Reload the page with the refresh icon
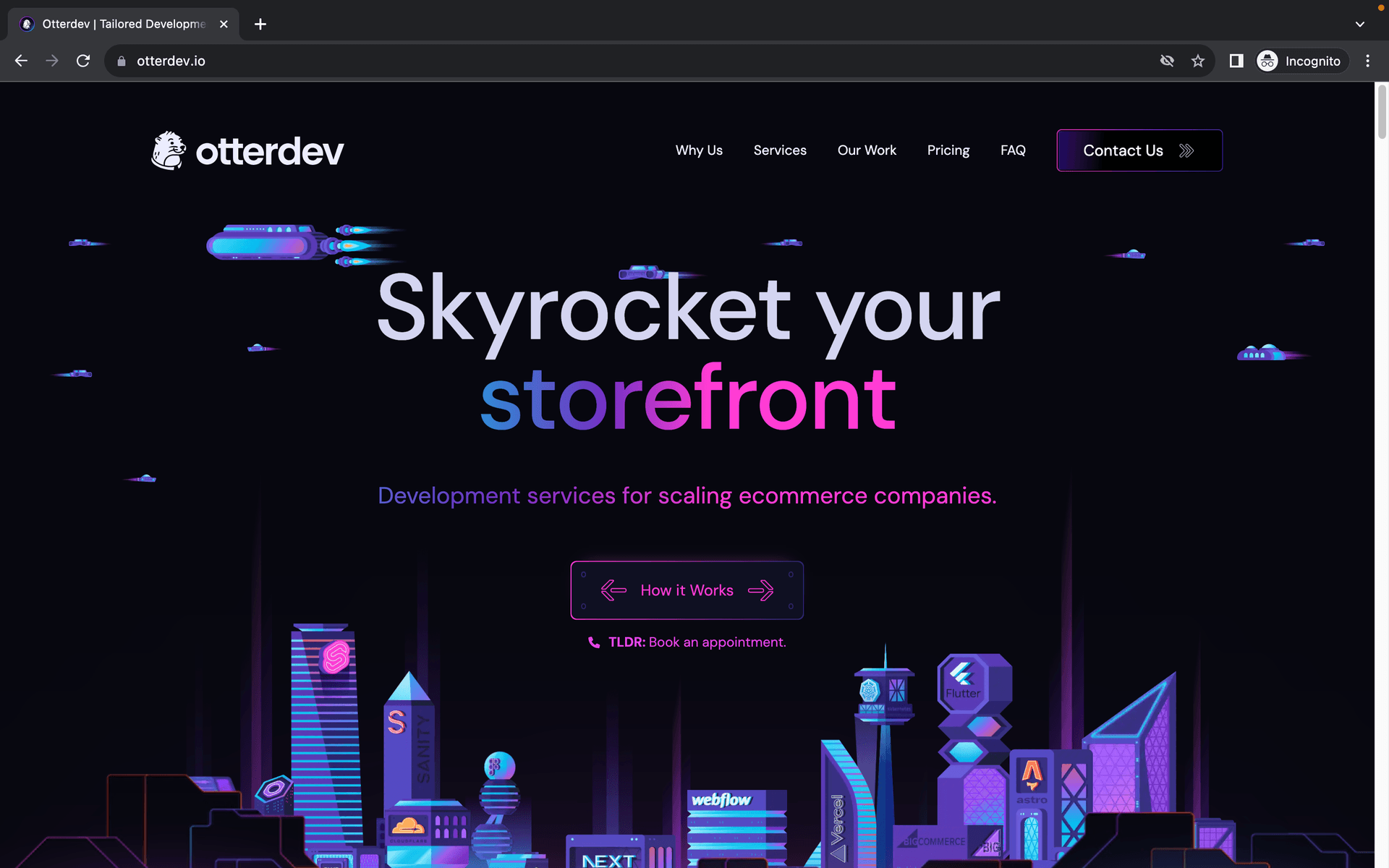Viewport: 1389px width, 868px height. point(83,61)
